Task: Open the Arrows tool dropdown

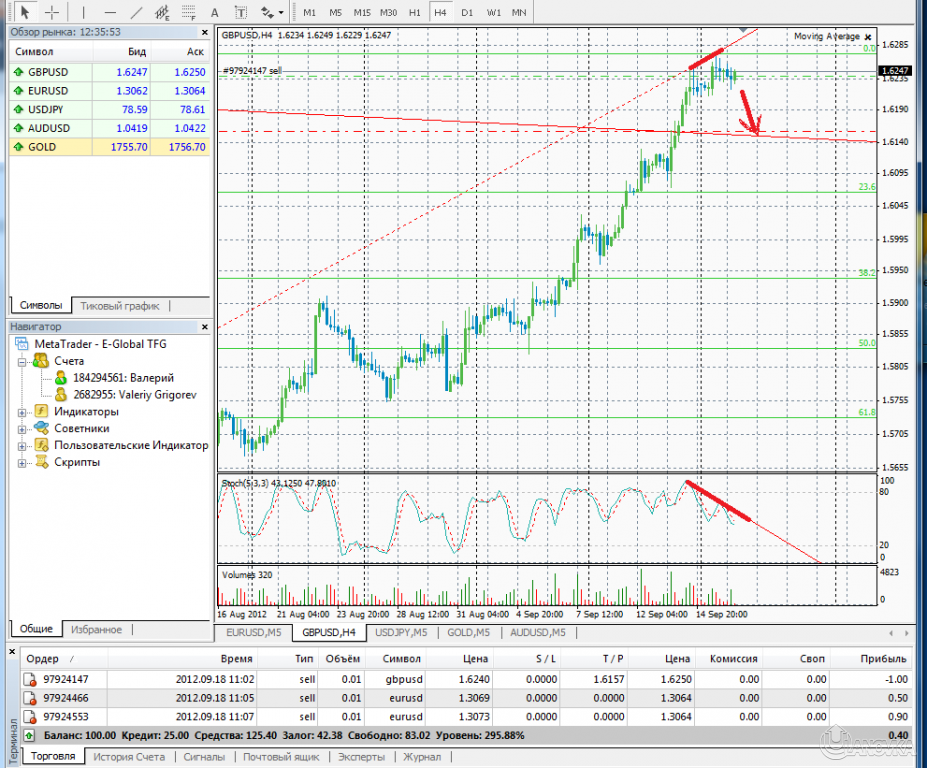Action: pos(271,12)
